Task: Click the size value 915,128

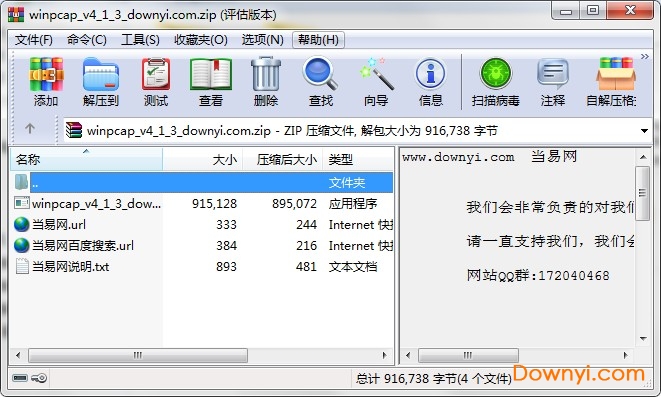Action: [x=215, y=204]
